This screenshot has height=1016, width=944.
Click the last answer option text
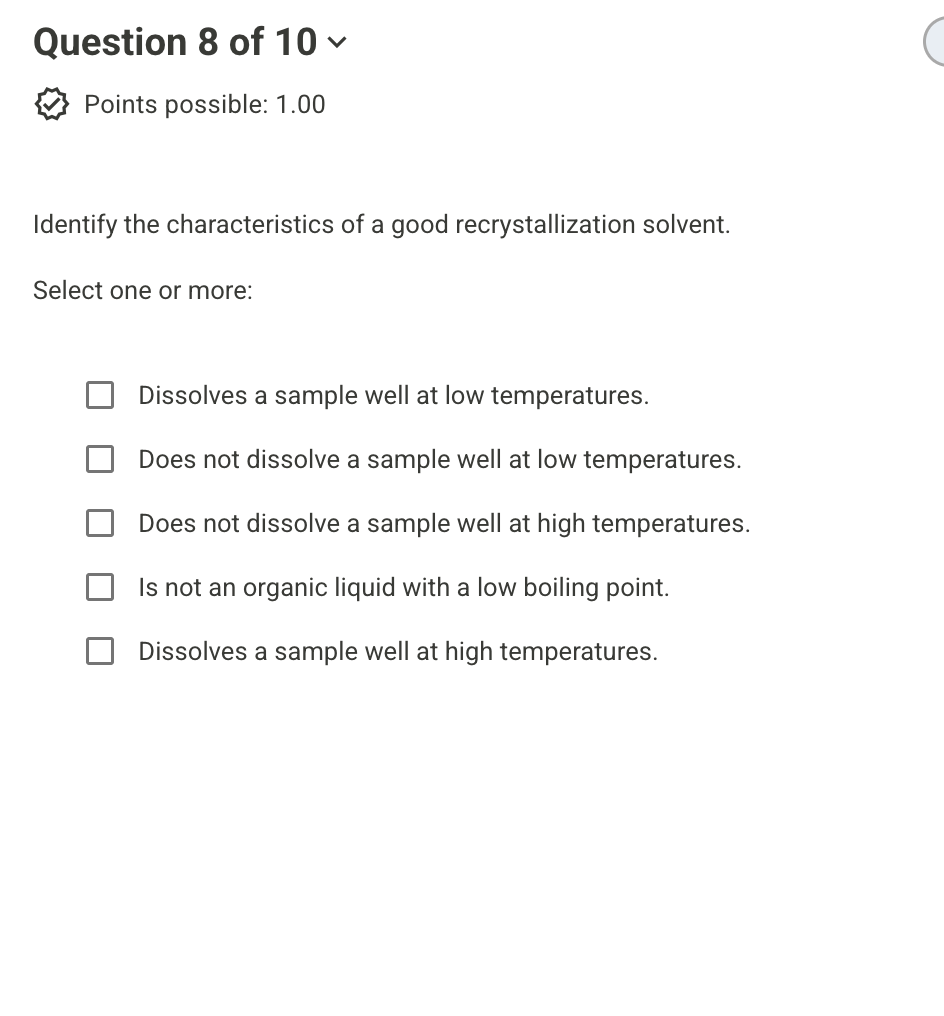click(x=397, y=651)
